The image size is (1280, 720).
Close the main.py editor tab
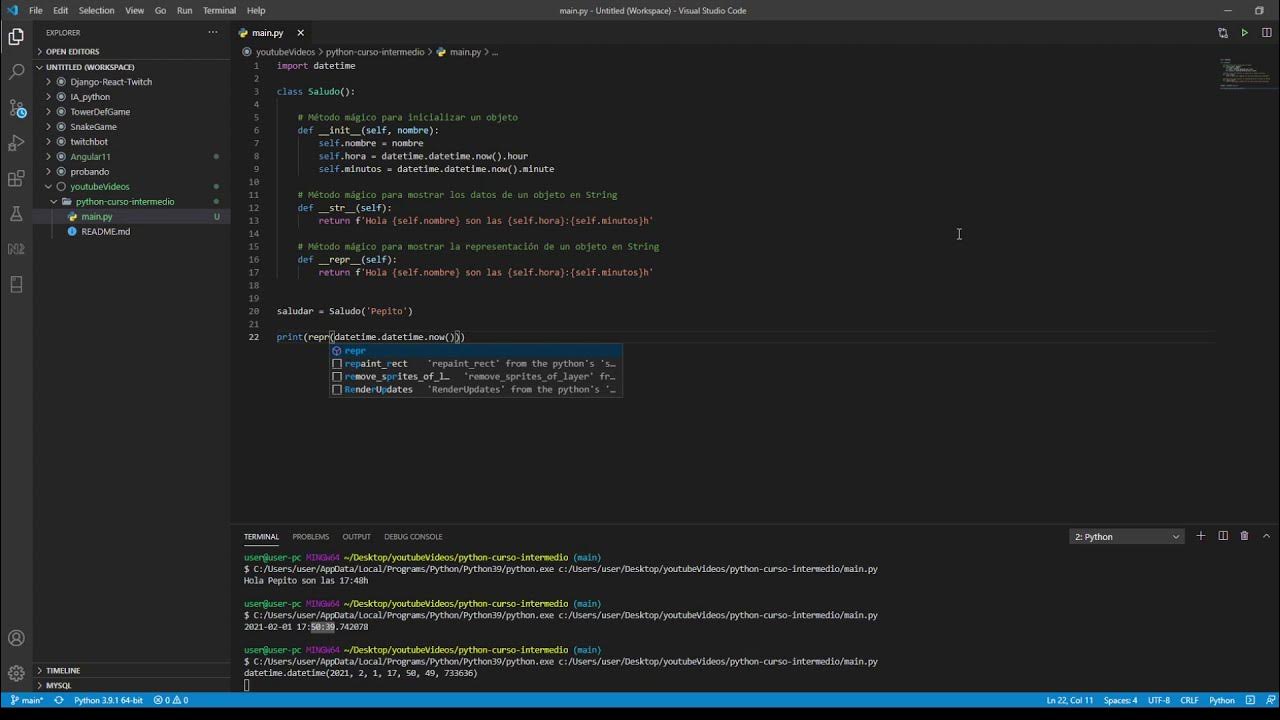click(300, 33)
